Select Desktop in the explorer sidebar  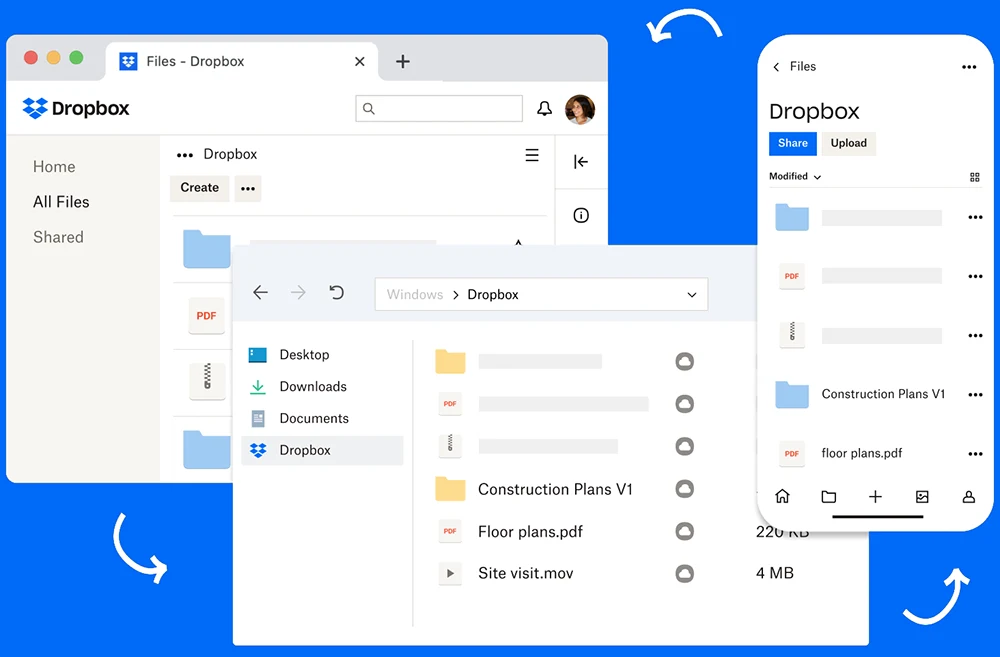323,355
